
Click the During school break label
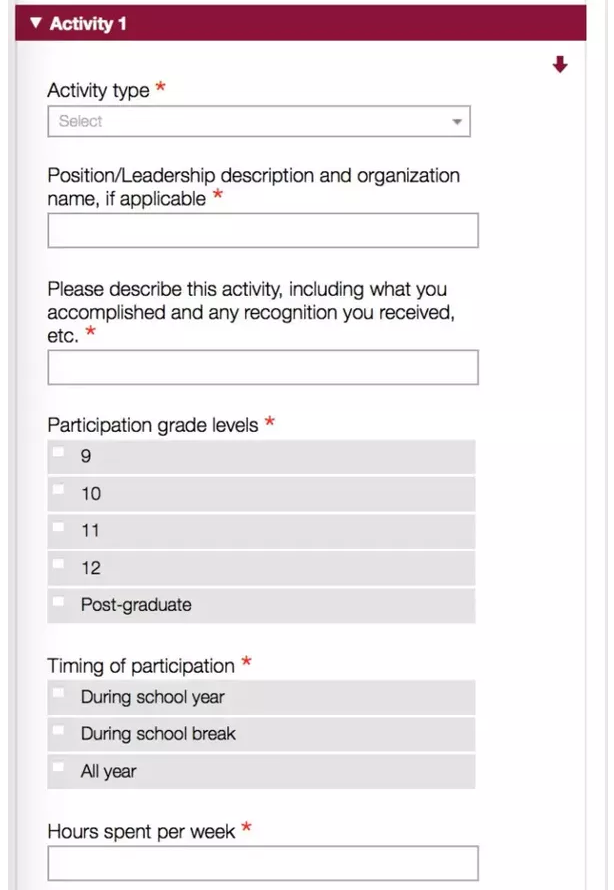158,734
